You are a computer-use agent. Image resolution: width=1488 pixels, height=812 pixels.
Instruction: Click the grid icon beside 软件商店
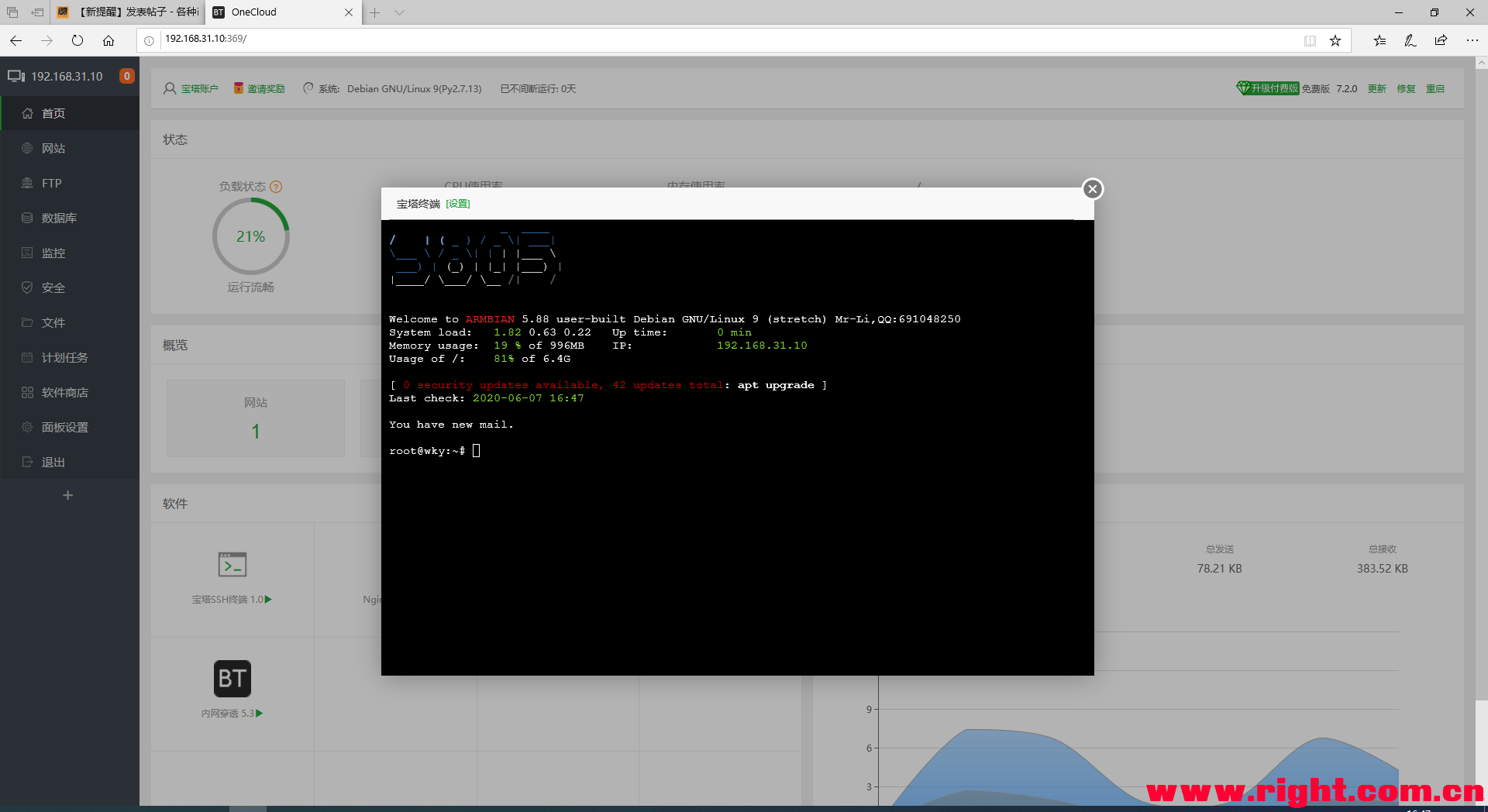coord(27,392)
